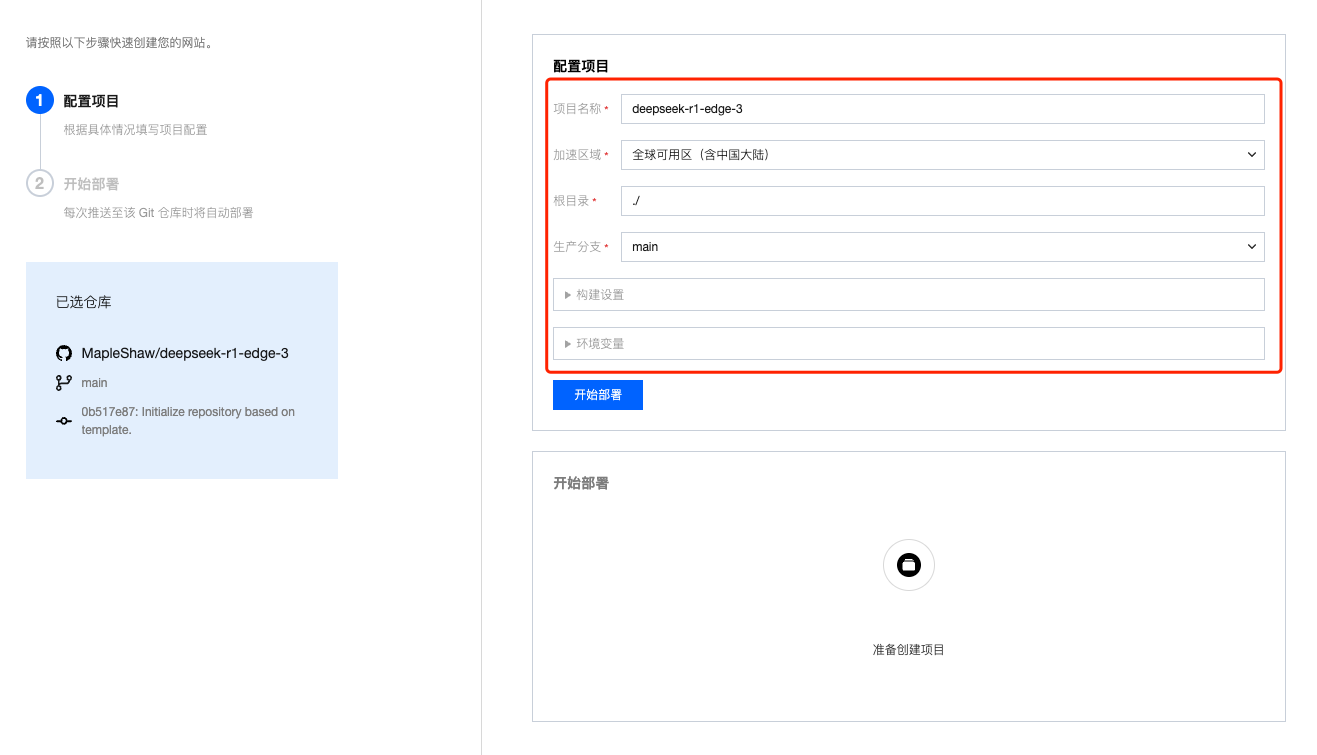1317x755 pixels.
Task: Click the commit icon beside 0b517e87
Action: pyautogui.click(x=64, y=421)
